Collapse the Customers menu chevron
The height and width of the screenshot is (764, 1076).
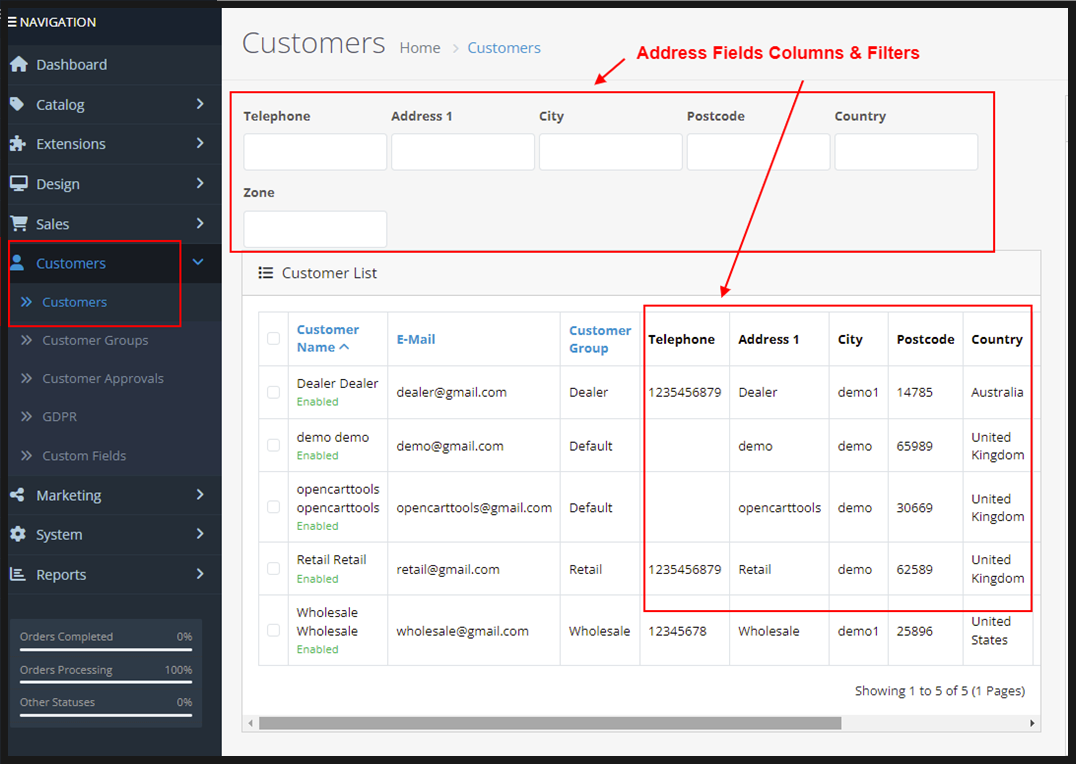click(198, 263)
